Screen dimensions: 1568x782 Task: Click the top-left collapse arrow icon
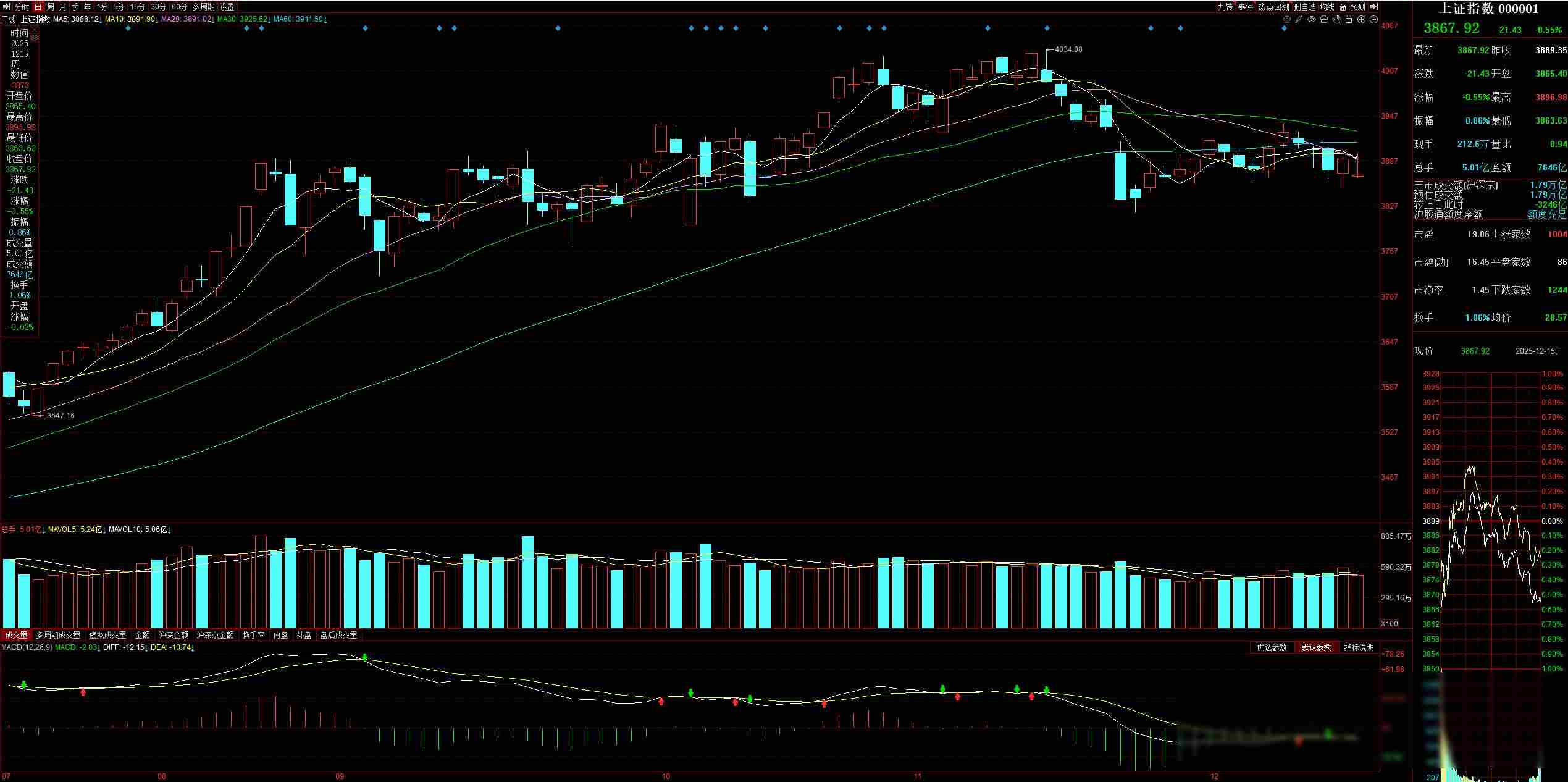click(x=7, y=7)
